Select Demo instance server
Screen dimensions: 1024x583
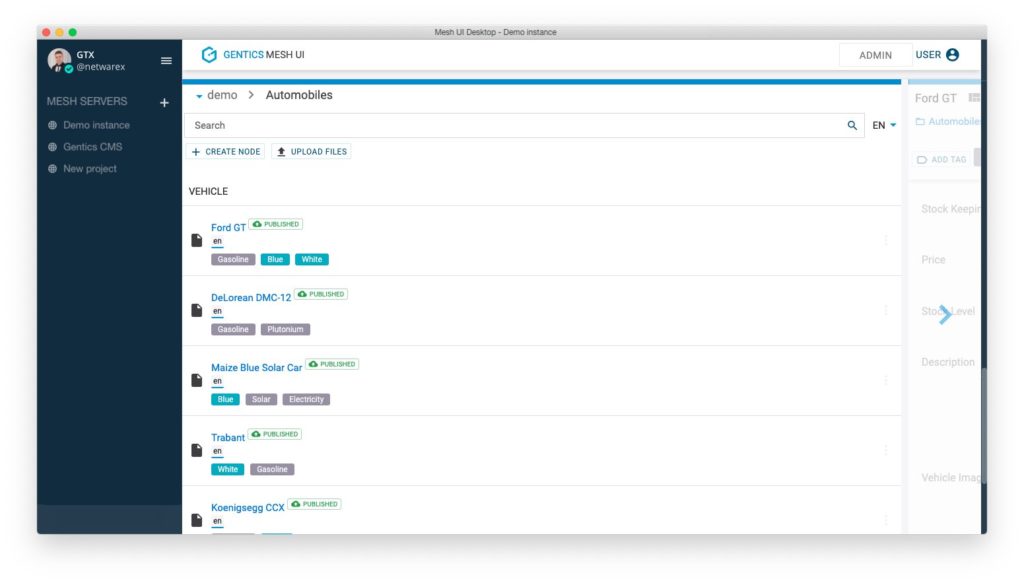(x=96, y=125)
